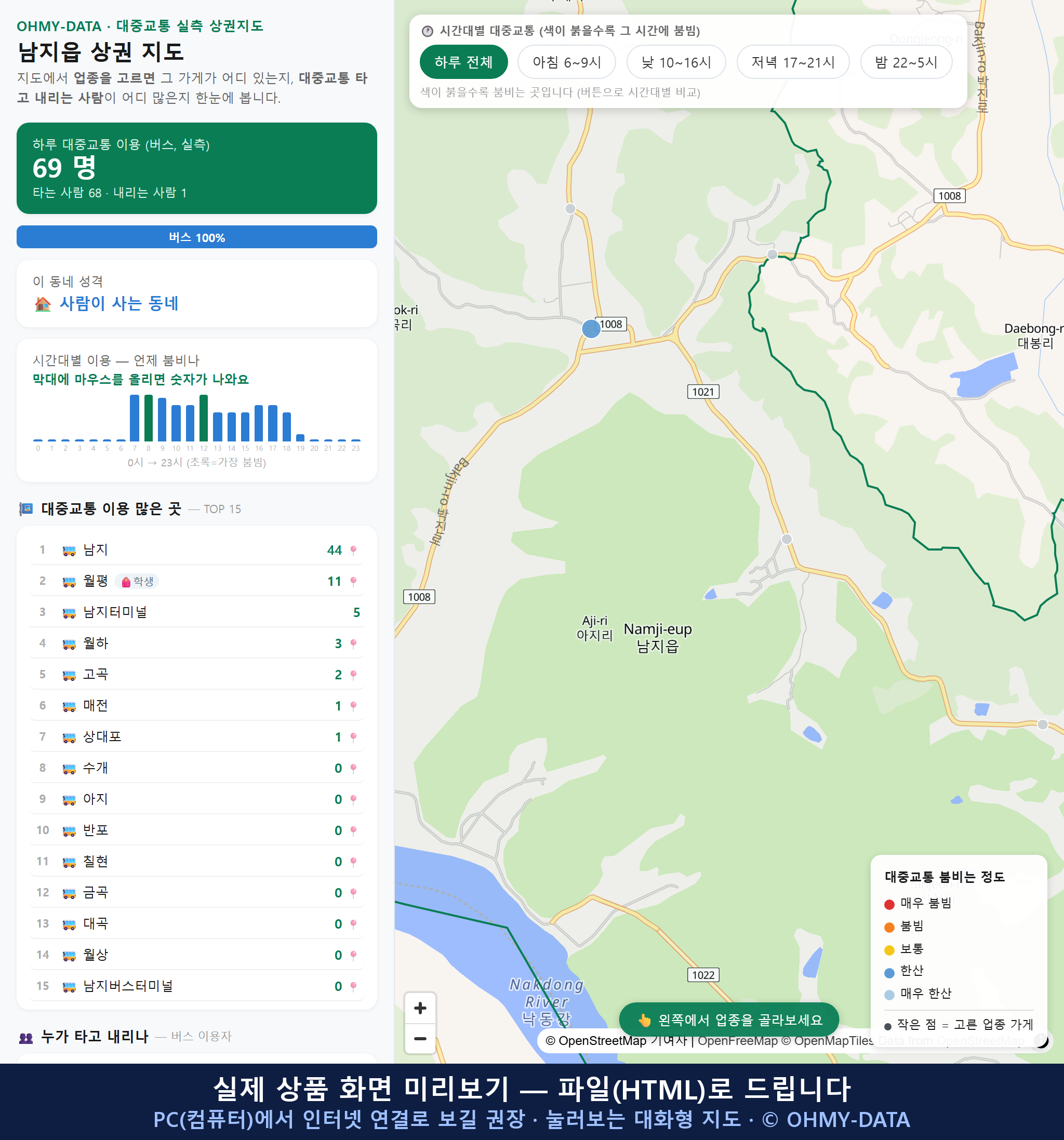Viewport: 1064px width, 1140px height.
Task: Locate 반포 stop using its pin icon
Action: pos(353,830)
